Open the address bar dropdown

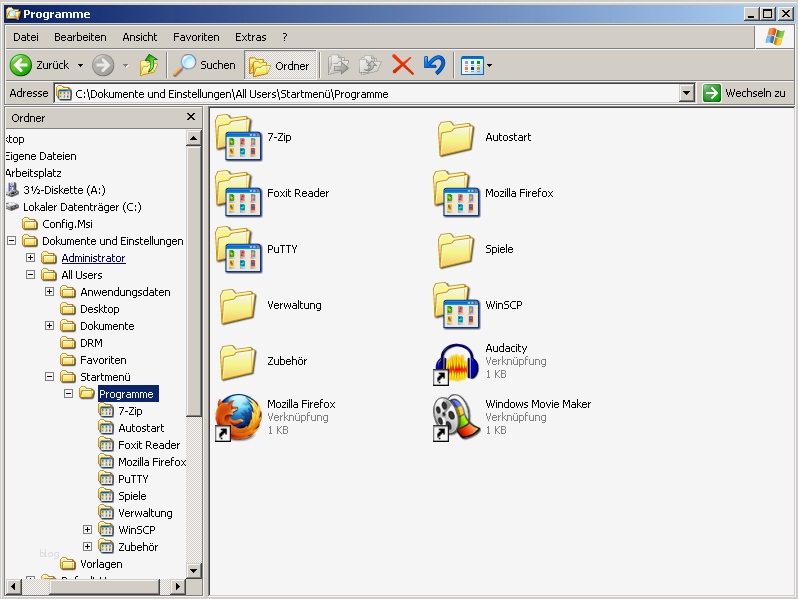tap(687, 93)
